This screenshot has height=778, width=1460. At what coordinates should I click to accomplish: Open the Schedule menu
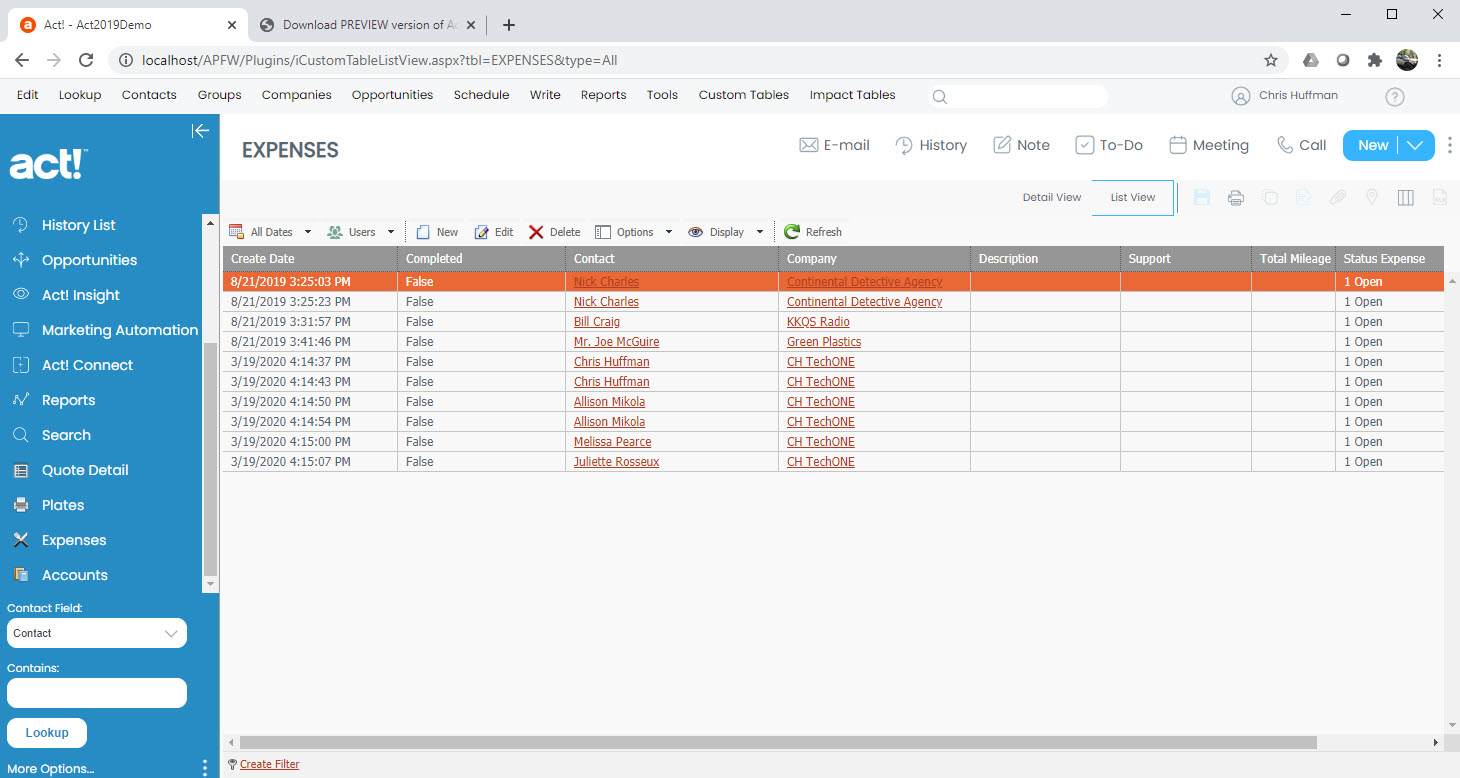(481, 95)
